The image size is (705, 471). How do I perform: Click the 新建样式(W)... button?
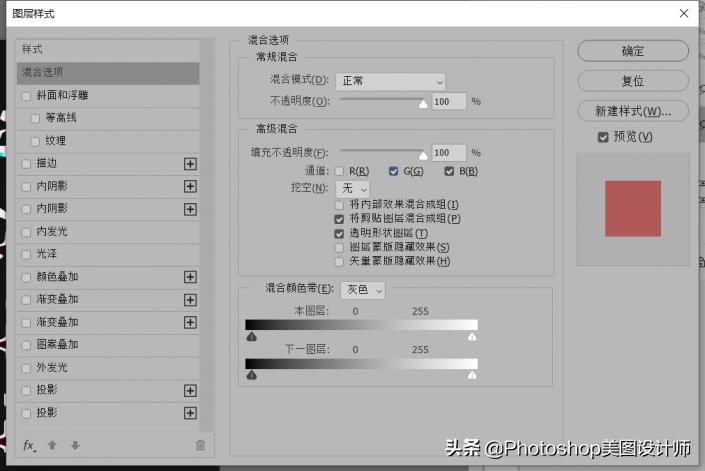tap(633, 111)
